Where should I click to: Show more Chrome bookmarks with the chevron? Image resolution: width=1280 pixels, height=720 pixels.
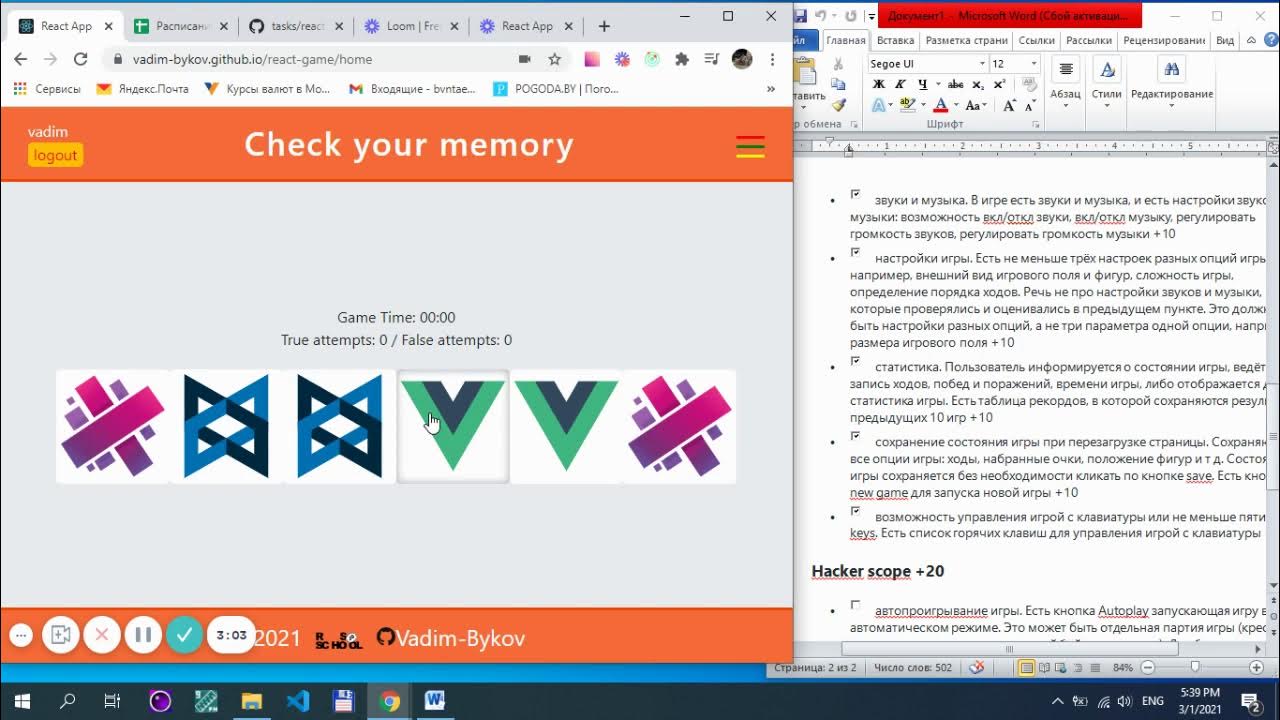771,88
